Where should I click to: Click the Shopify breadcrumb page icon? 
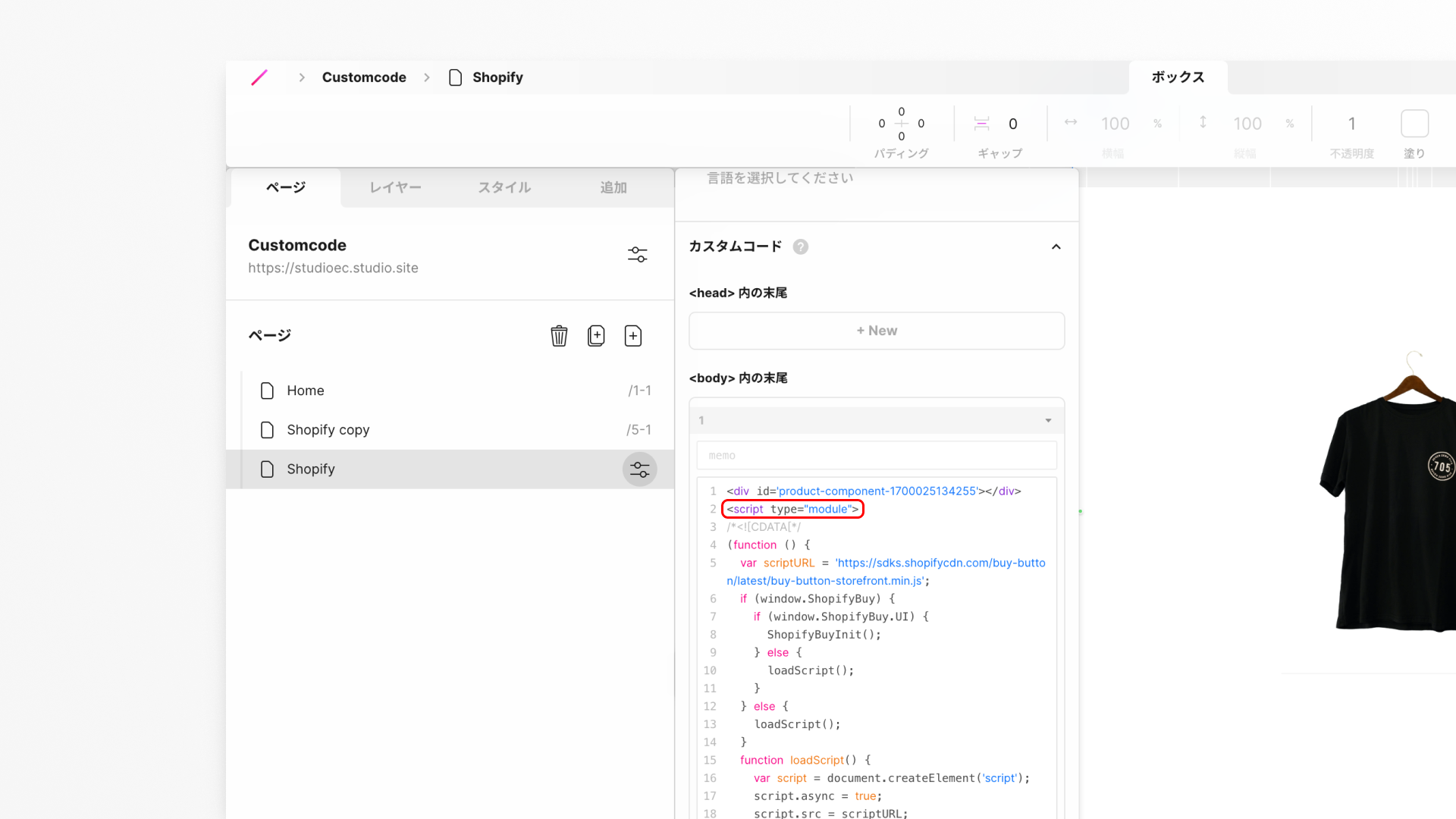[455, 77]
